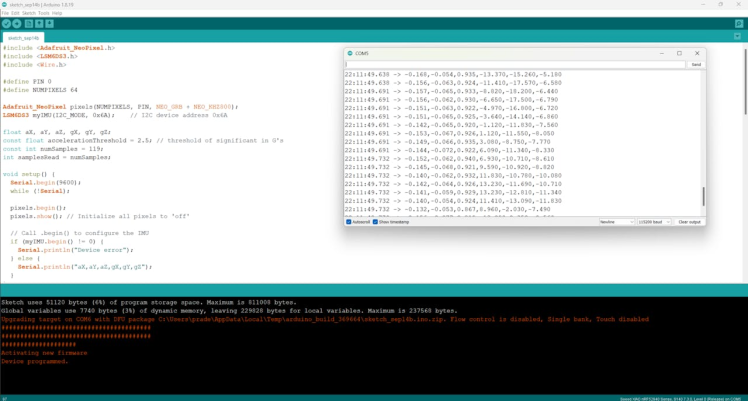The height and width of the screenshot is (401, 748).
Task: Click the Send button in COM5 monitor
Action: [696, 64]
